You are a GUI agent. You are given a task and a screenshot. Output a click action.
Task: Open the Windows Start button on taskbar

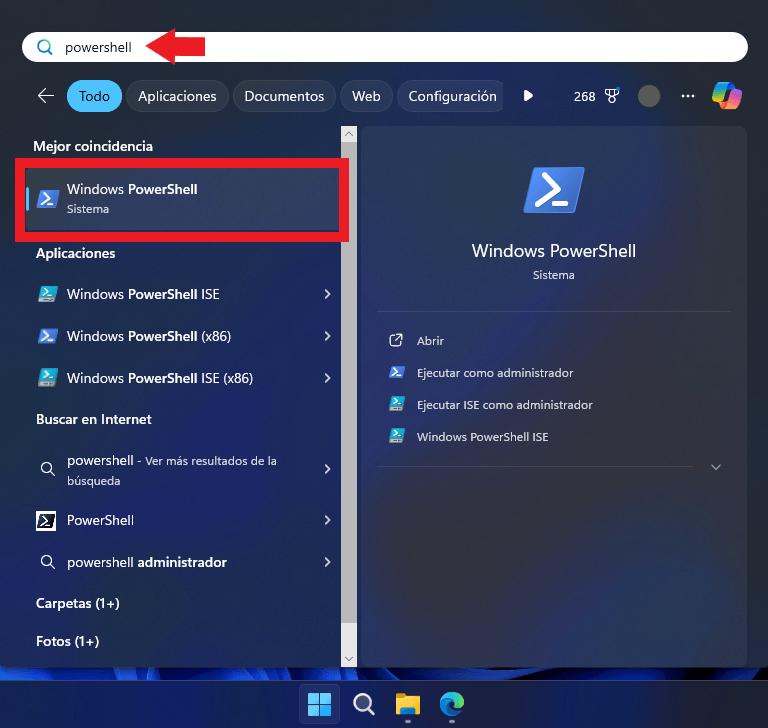pyautogui.click(x=319, y=704)
